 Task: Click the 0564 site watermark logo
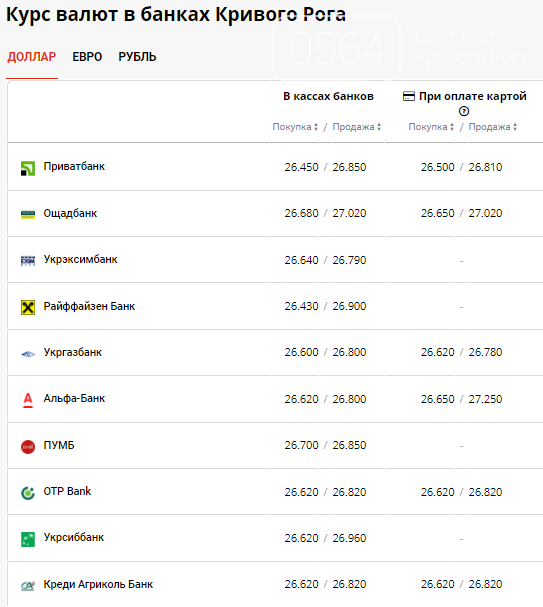[337, 48]
